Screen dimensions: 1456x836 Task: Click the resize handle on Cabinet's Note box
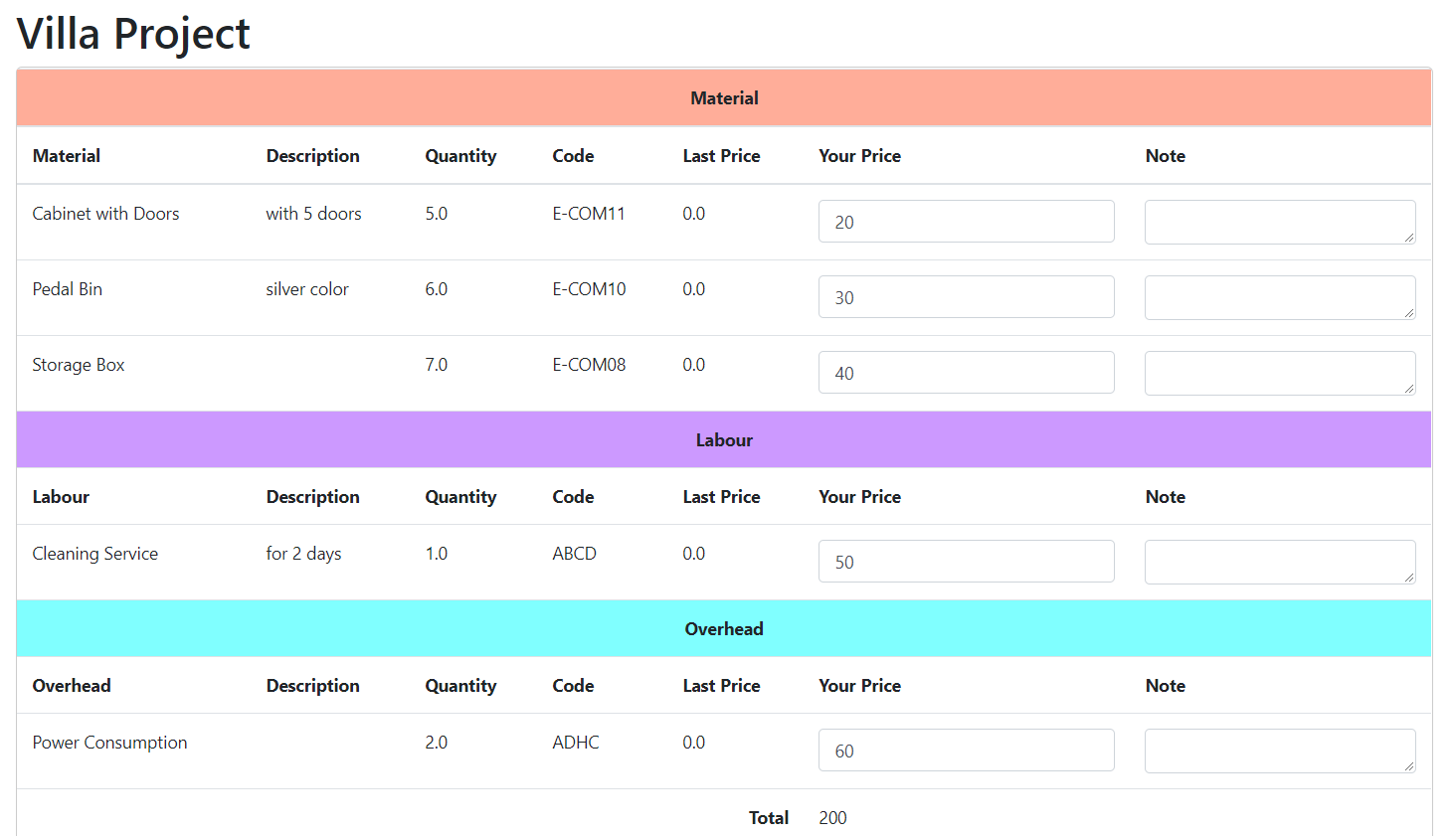(1409, 238)
